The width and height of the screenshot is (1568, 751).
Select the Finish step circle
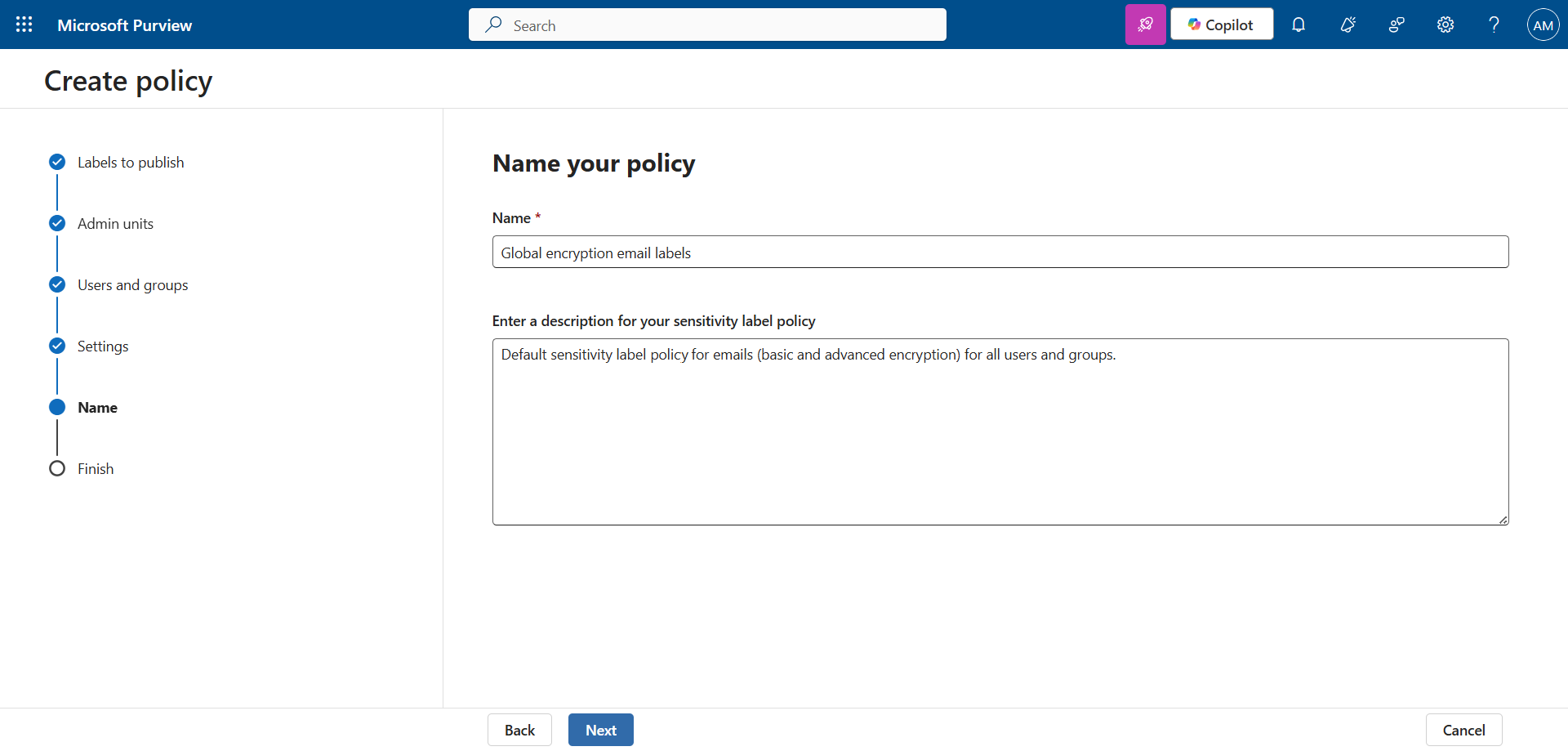57,469
